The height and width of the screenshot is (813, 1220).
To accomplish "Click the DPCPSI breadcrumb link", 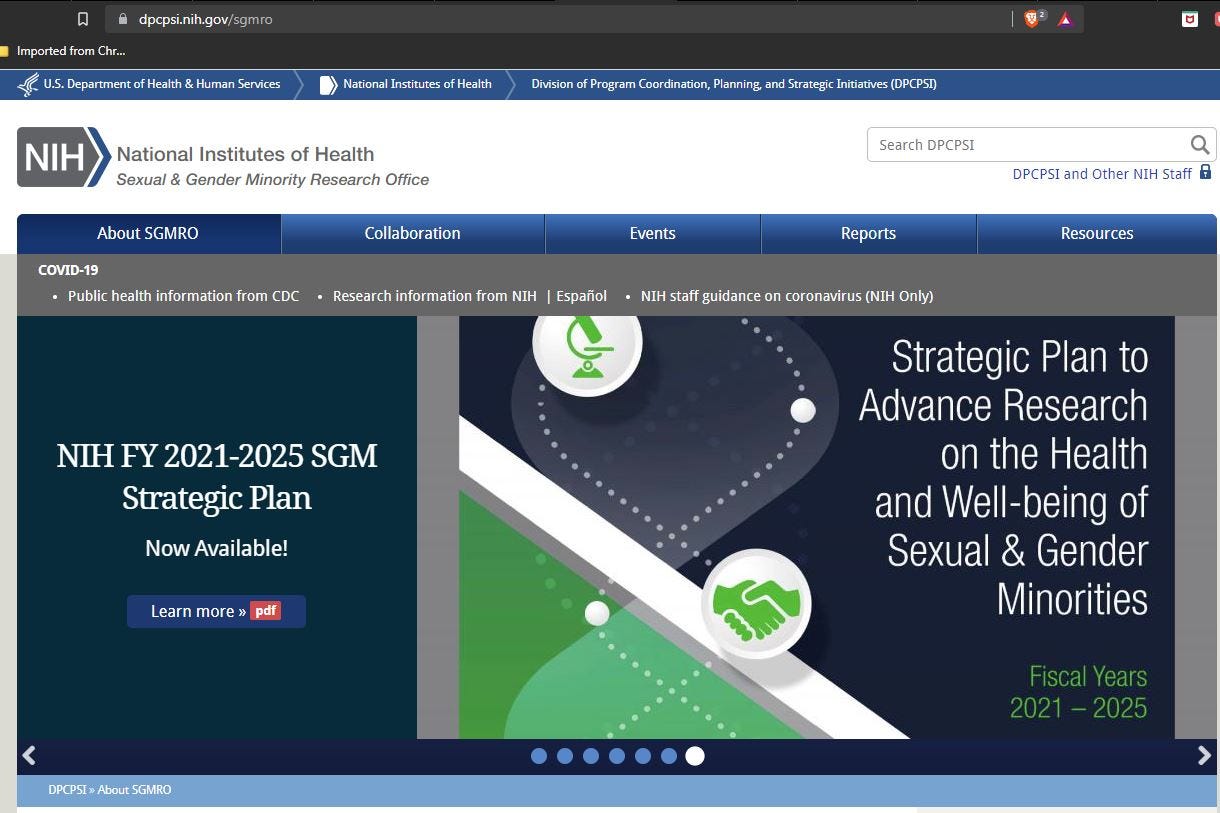I will 66,790.
